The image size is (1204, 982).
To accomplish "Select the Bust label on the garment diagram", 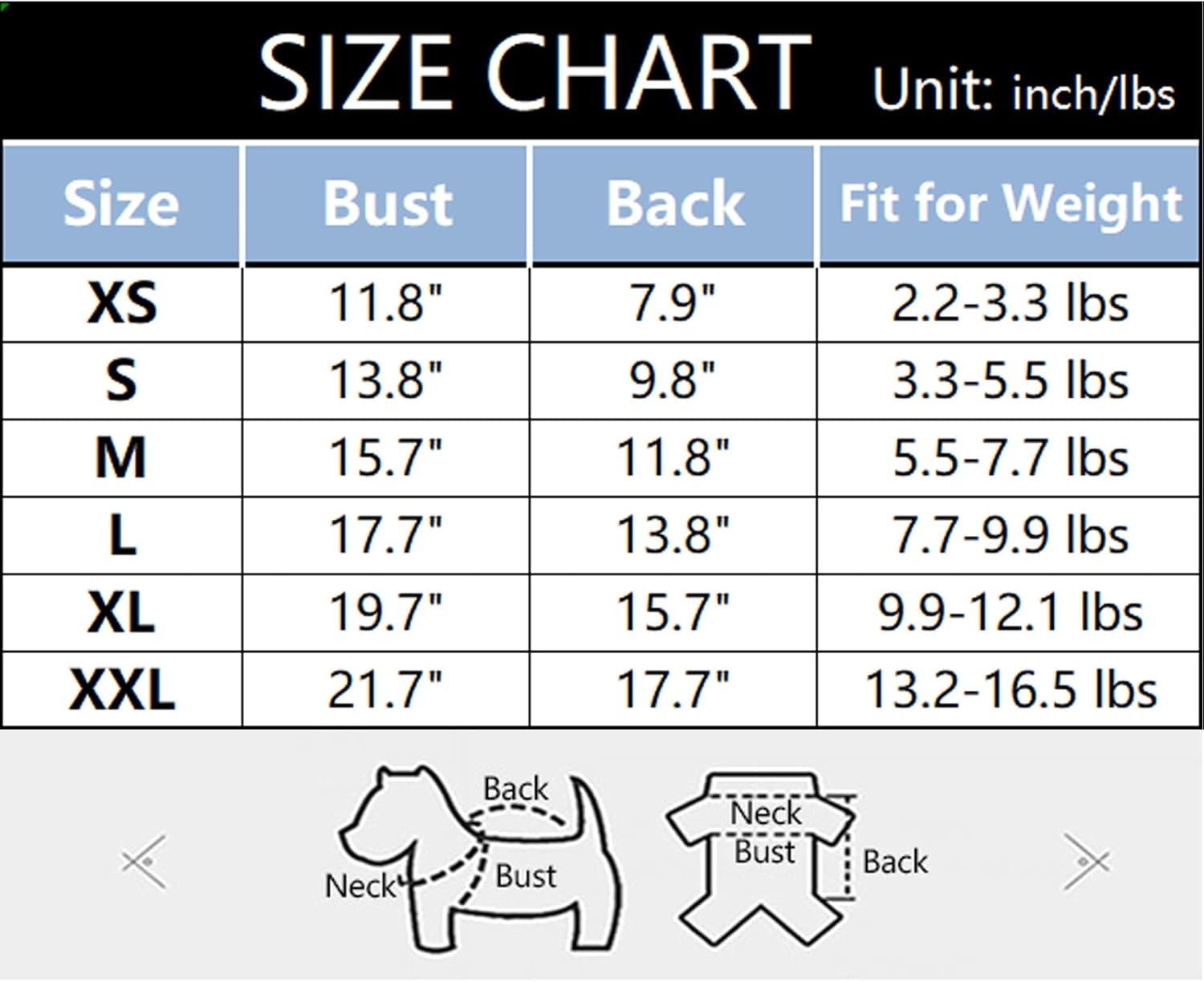I will [764, 851].
